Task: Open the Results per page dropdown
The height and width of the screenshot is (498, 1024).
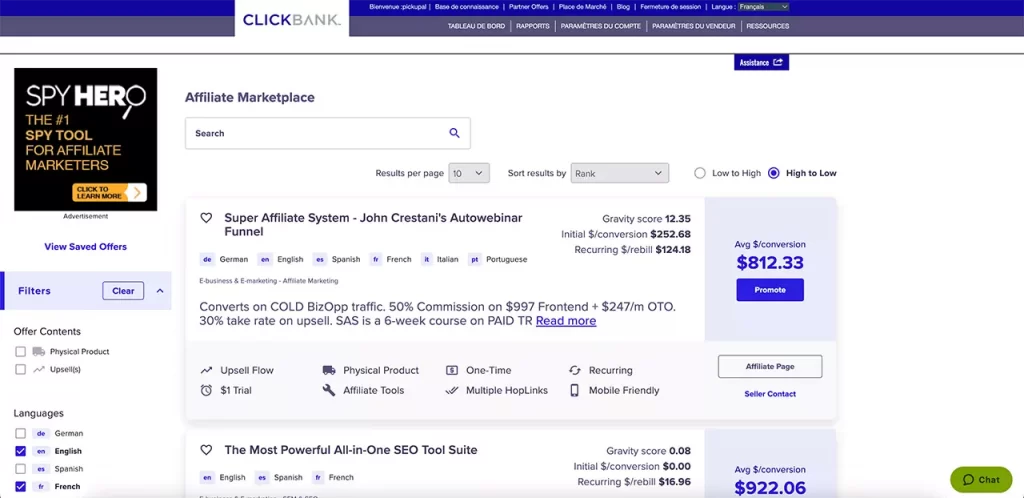Action: click(x=469, y=173)
